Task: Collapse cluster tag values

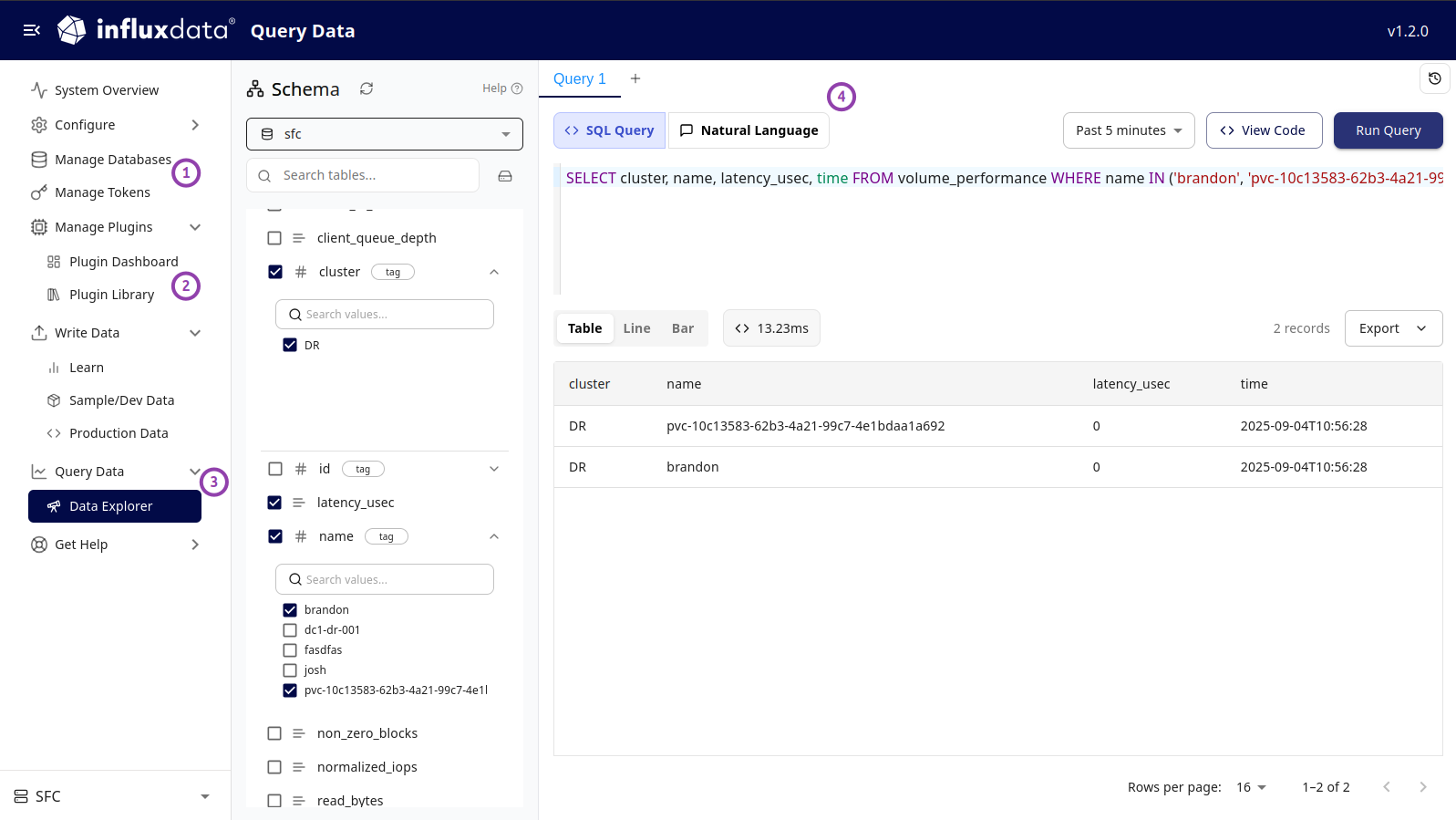Action: [x=494, y=272]
